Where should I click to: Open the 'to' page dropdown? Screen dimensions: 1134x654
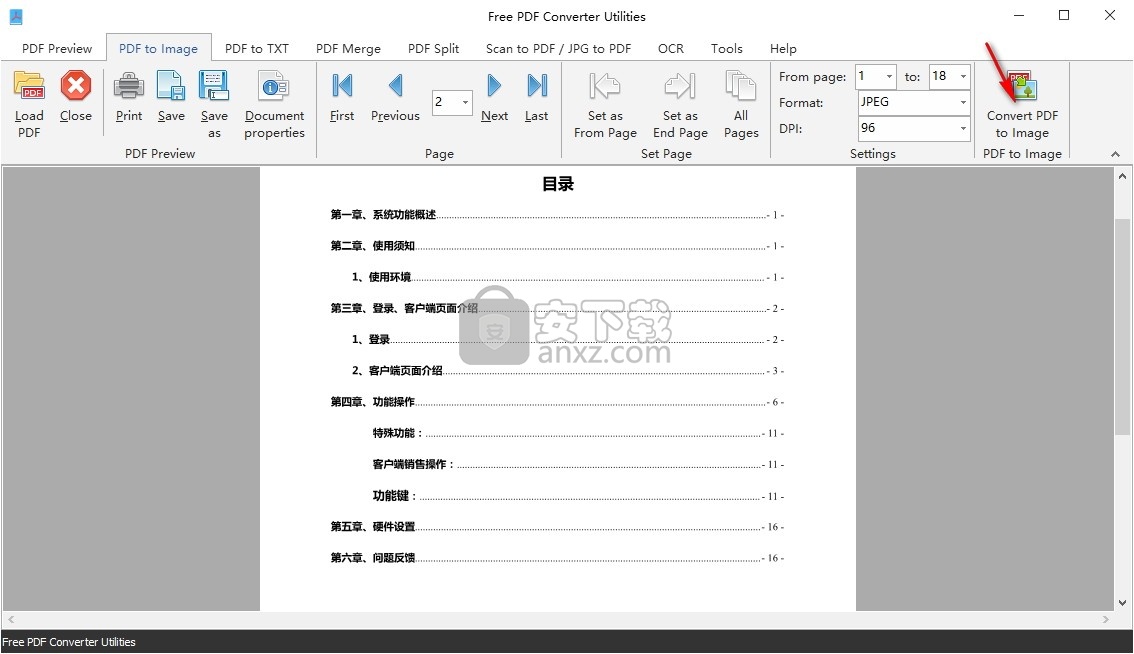pos(963,76)
